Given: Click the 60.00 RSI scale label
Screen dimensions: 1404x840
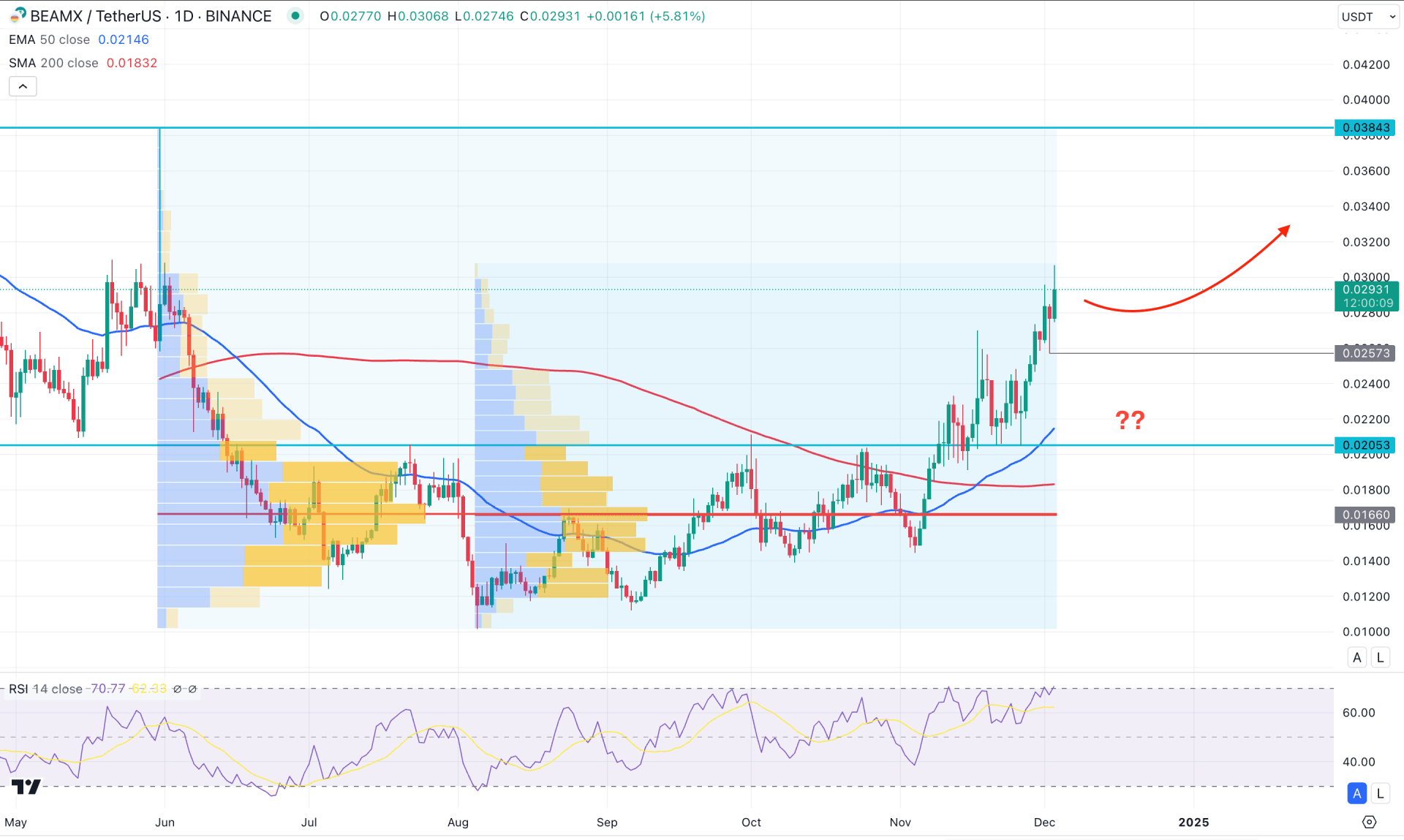Looking at the screenshot, I should click(x=1359, y=712).
